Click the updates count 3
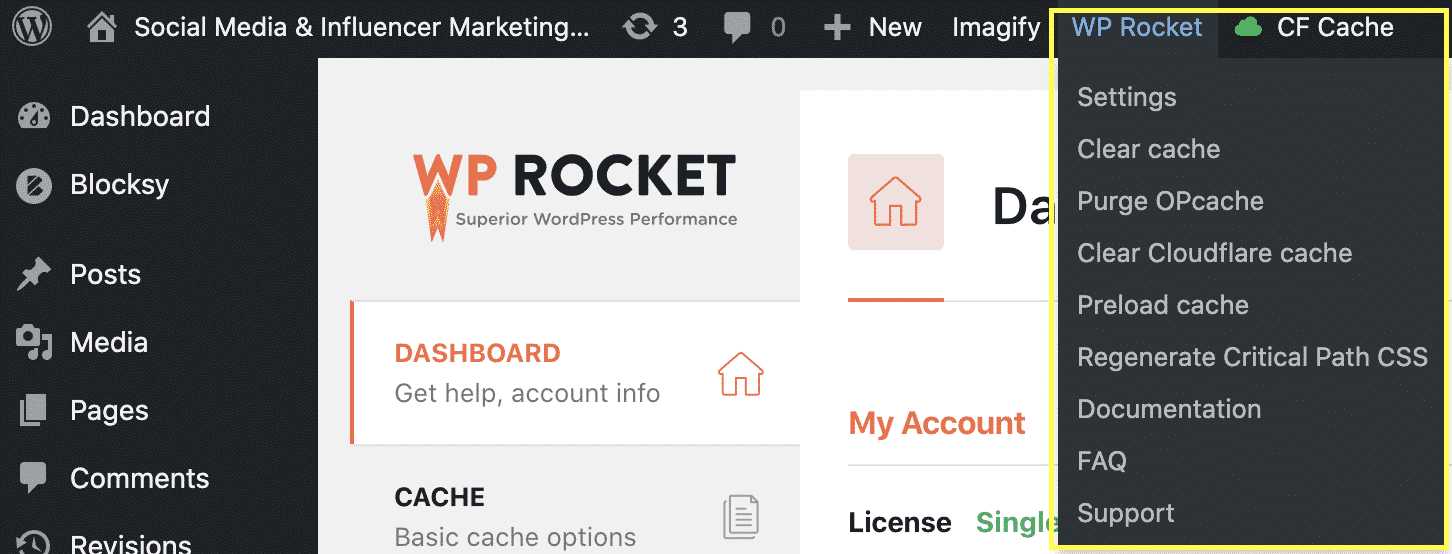The image size is (1452, 554). (x=680, y=28)
